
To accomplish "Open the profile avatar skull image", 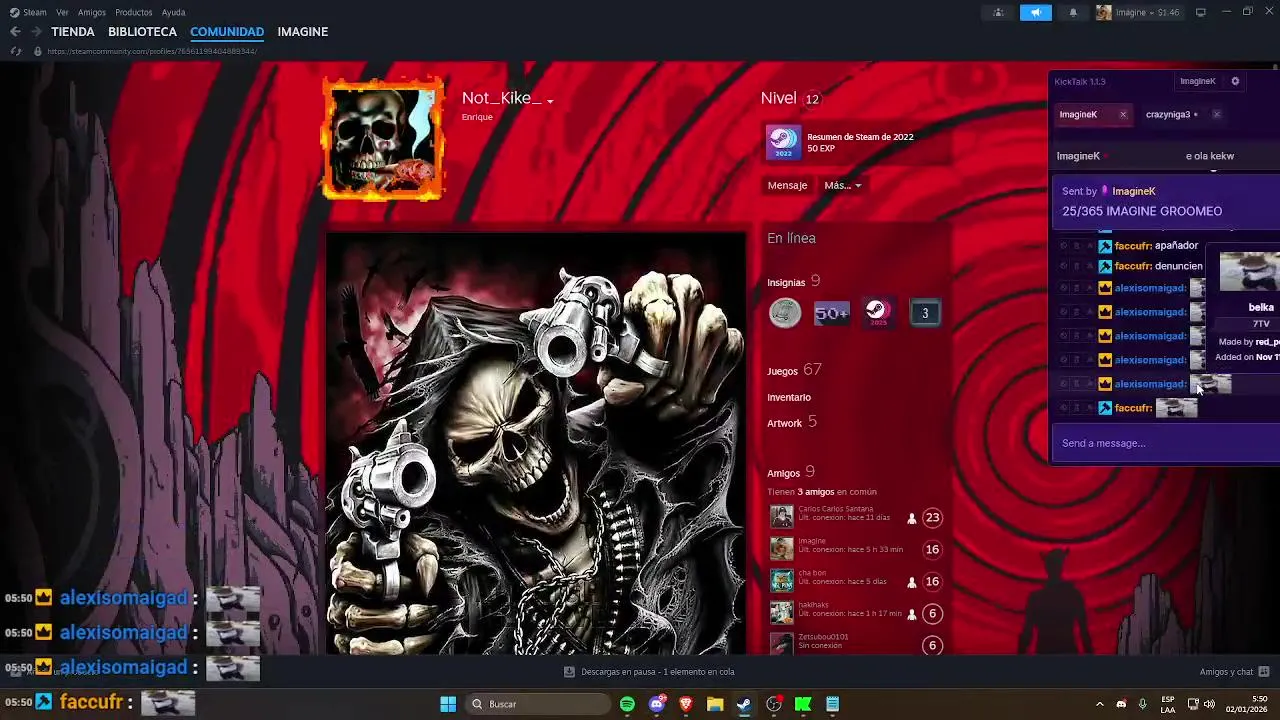I will tap(384, 138).
